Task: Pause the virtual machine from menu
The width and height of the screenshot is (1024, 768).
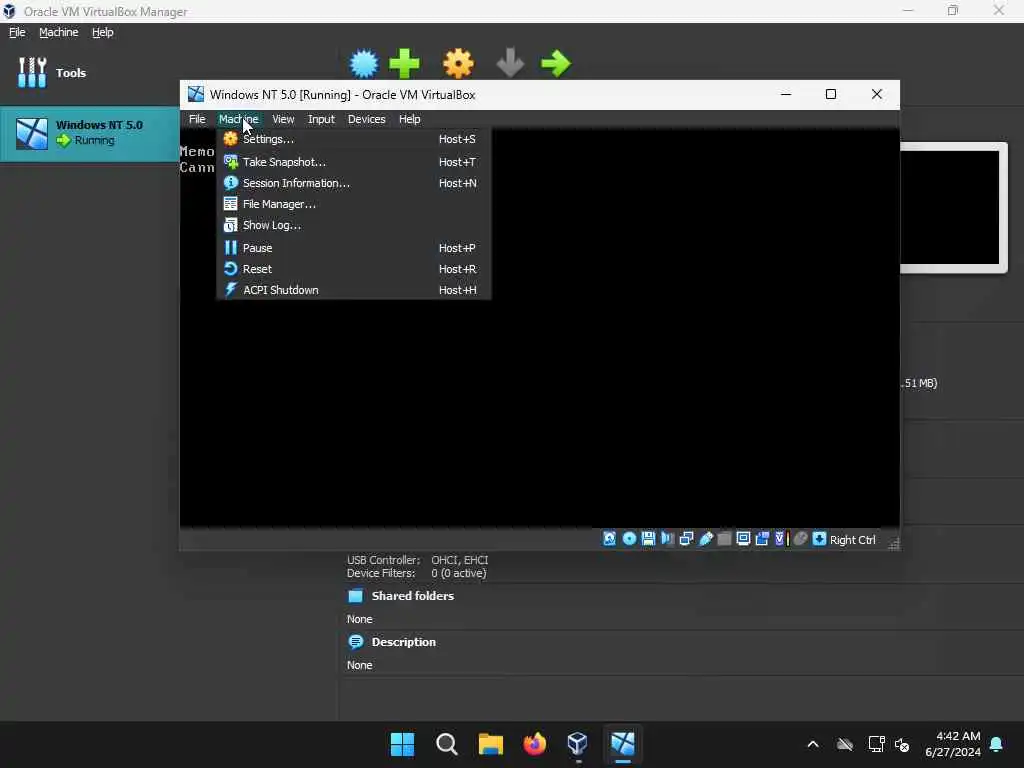Action: click(x=353, y=248)
